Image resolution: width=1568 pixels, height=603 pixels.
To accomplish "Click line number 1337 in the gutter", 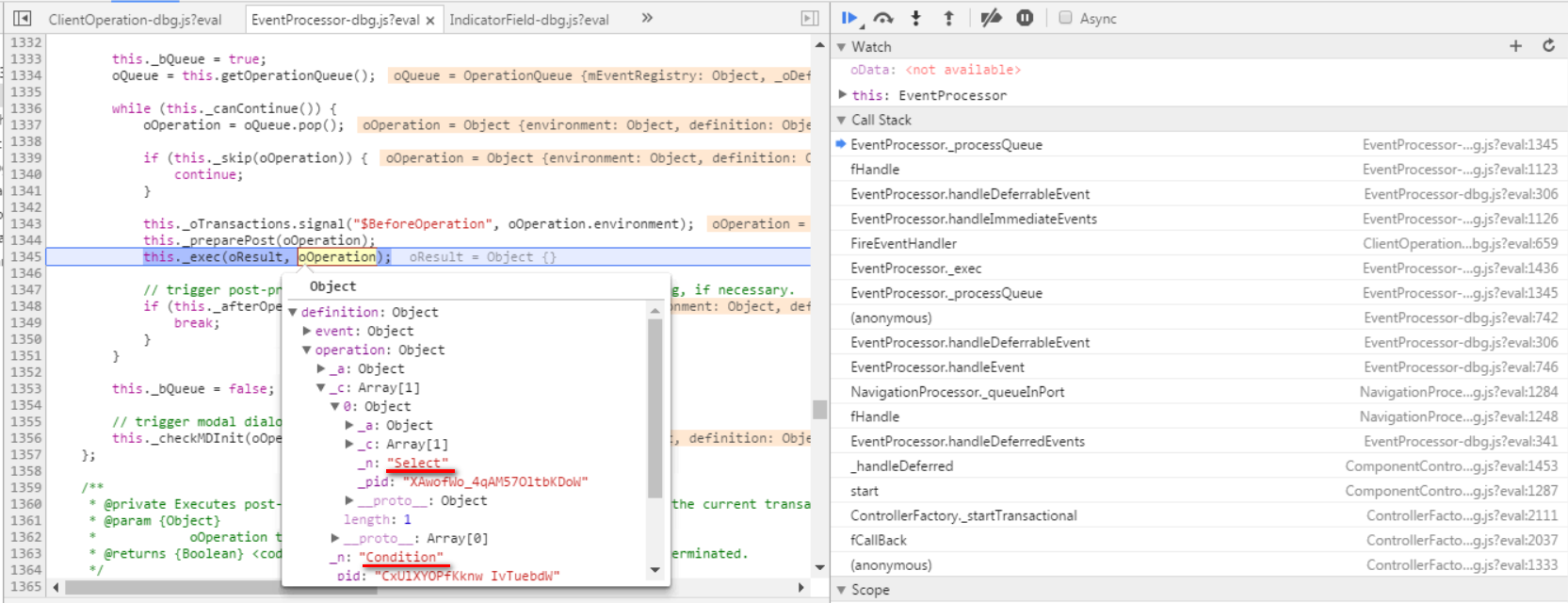I will pyautogui.click(x=25, y=124).
